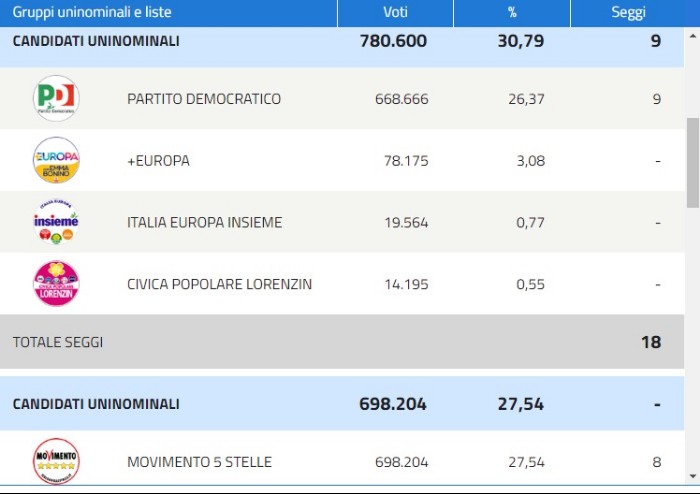
Task: Sort by the % column header
Action: 511,12
